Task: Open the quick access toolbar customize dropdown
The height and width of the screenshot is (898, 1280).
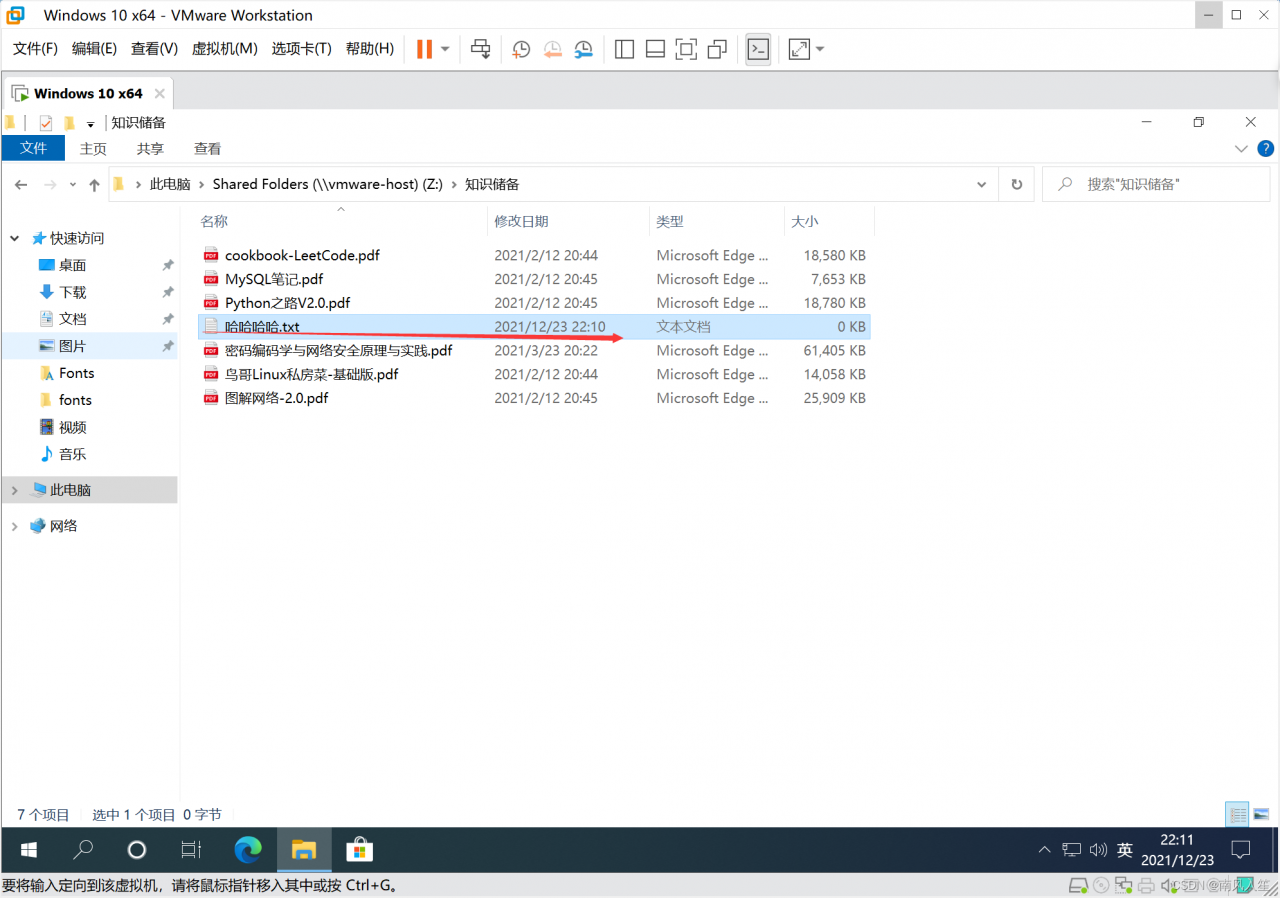Action: pos(90,124)
